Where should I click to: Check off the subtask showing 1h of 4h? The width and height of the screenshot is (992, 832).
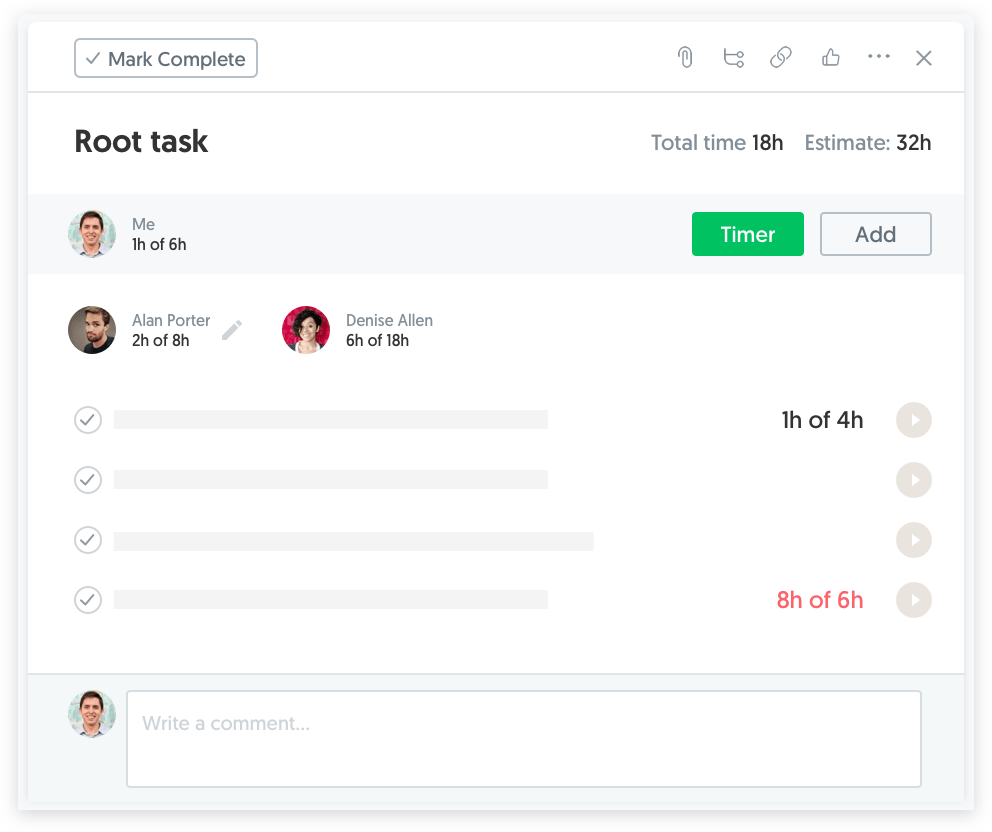[88, 420]
